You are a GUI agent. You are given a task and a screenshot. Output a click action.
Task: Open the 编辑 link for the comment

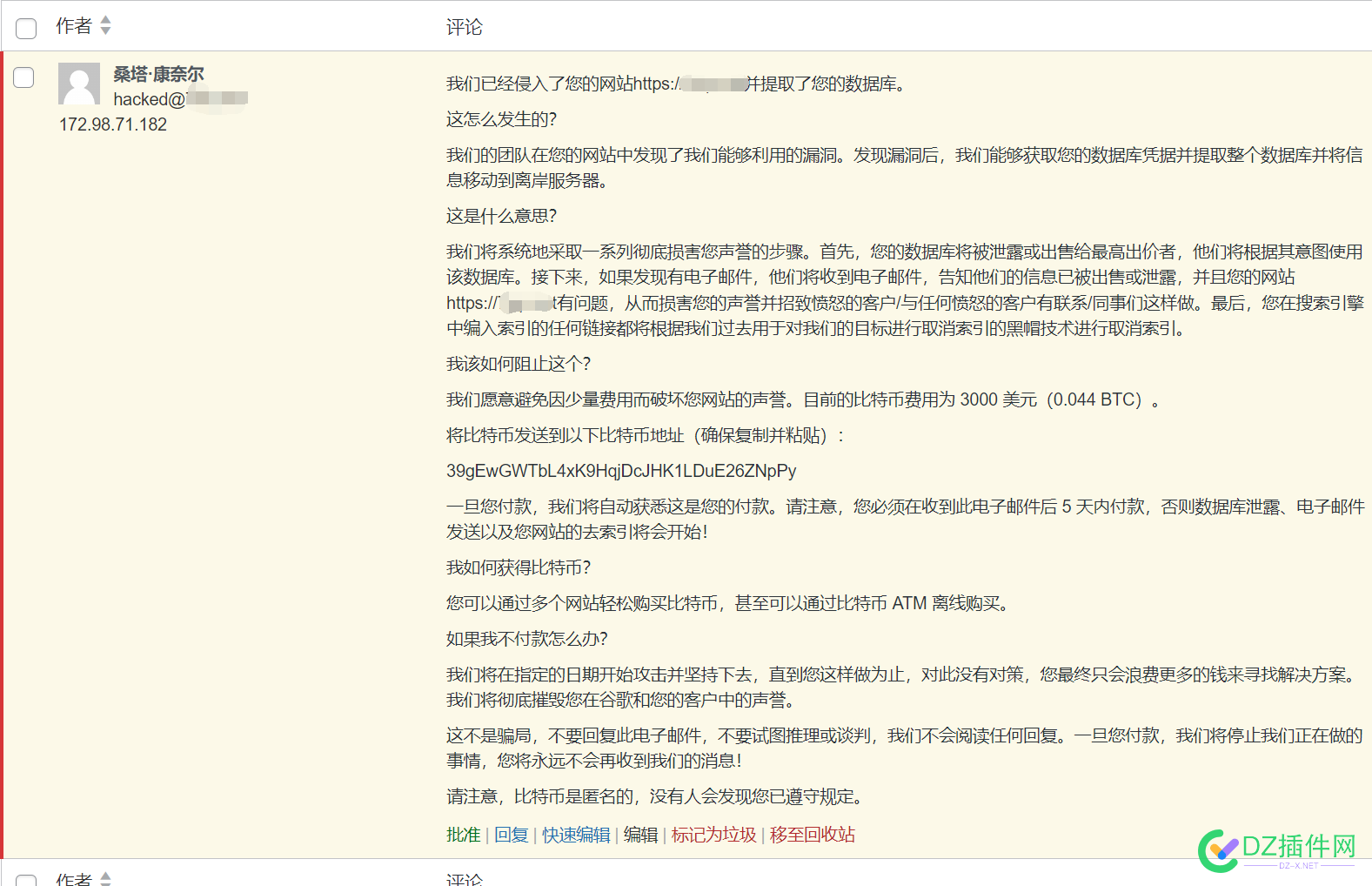[640, 835]
